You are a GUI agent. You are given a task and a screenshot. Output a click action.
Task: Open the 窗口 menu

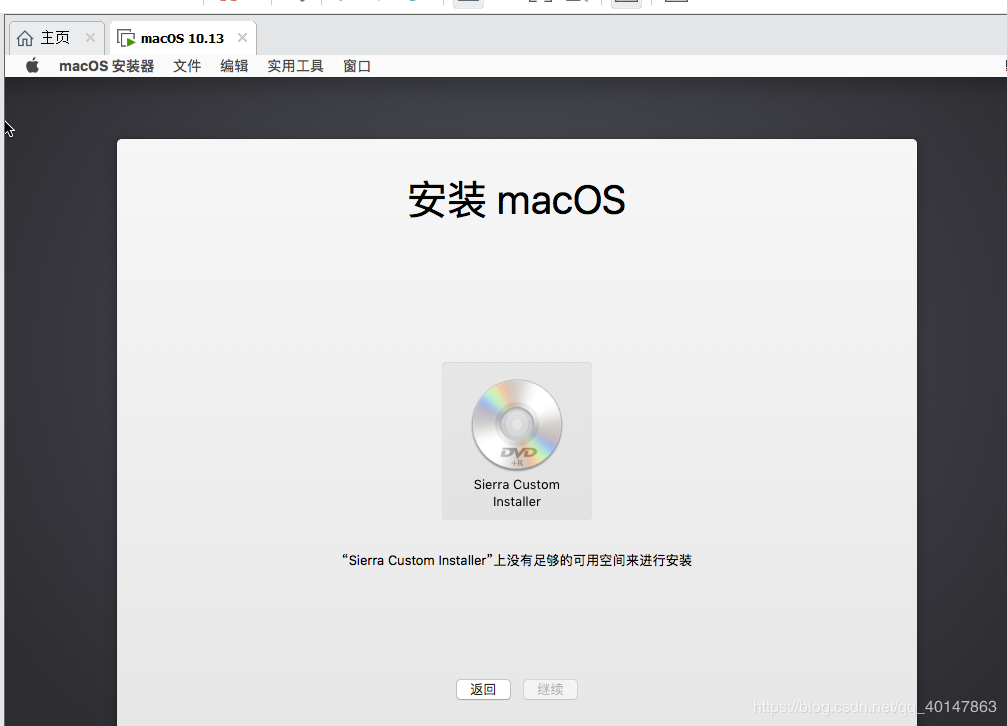point(357,66)
